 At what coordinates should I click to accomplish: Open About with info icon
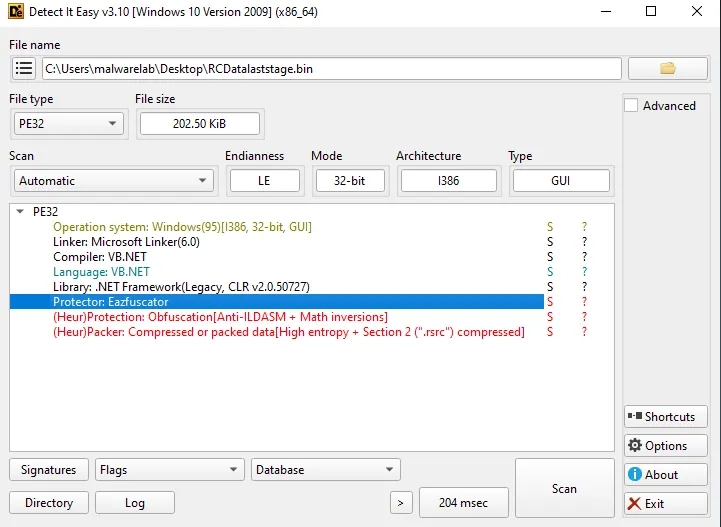click(665, 475)
